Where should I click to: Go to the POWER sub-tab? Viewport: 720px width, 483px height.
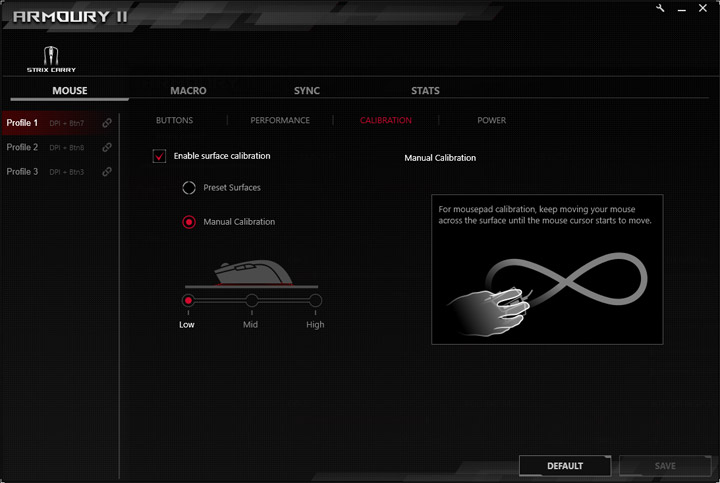tap(491, 120)
